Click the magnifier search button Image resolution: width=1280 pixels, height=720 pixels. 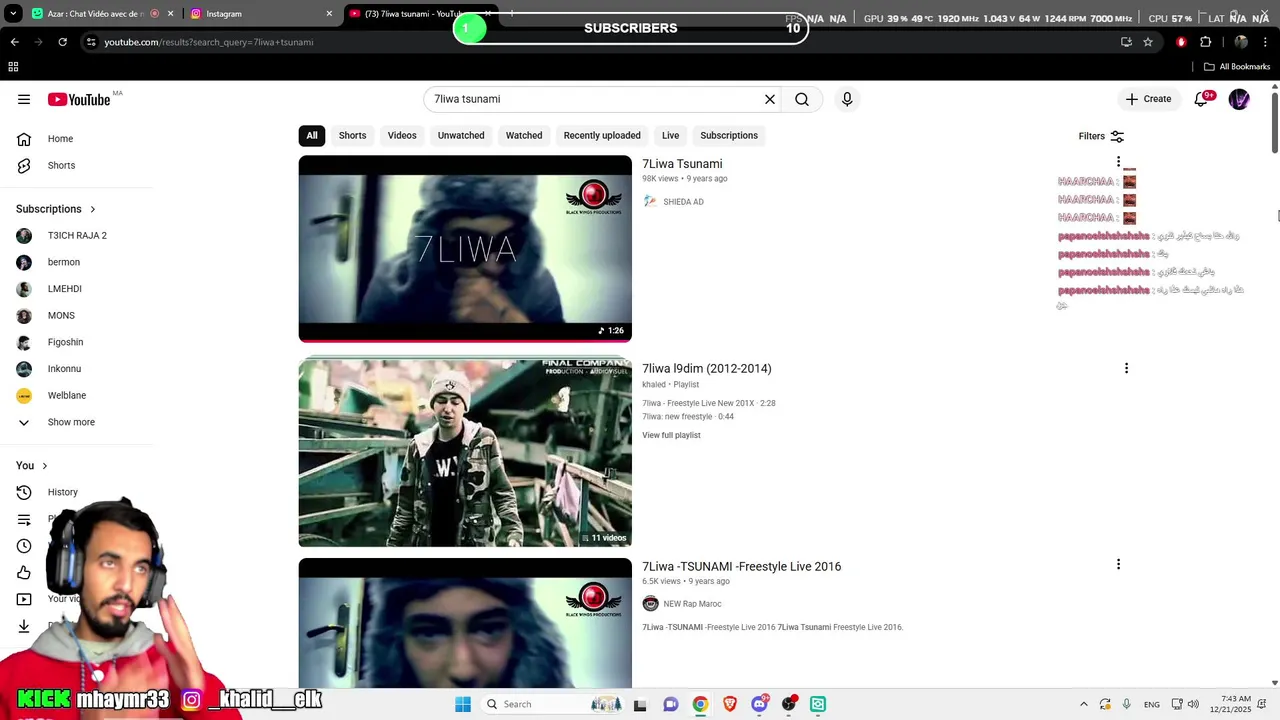(x=802, y=99)
